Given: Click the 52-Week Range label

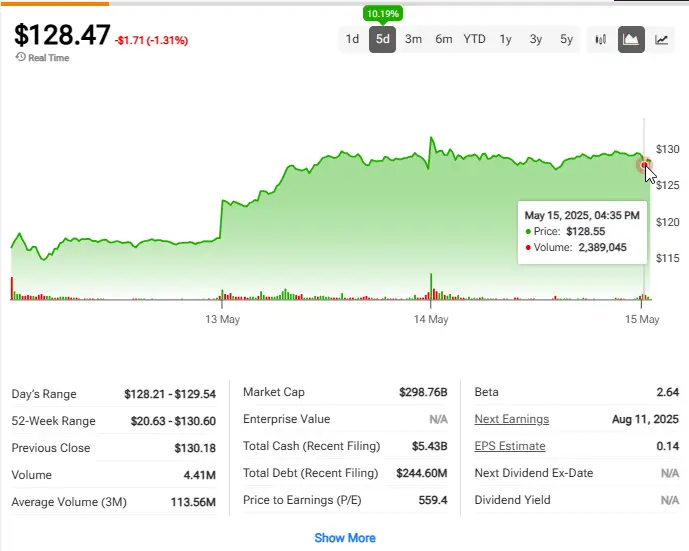Looking at the screenshot, I should tap(53, 421).
